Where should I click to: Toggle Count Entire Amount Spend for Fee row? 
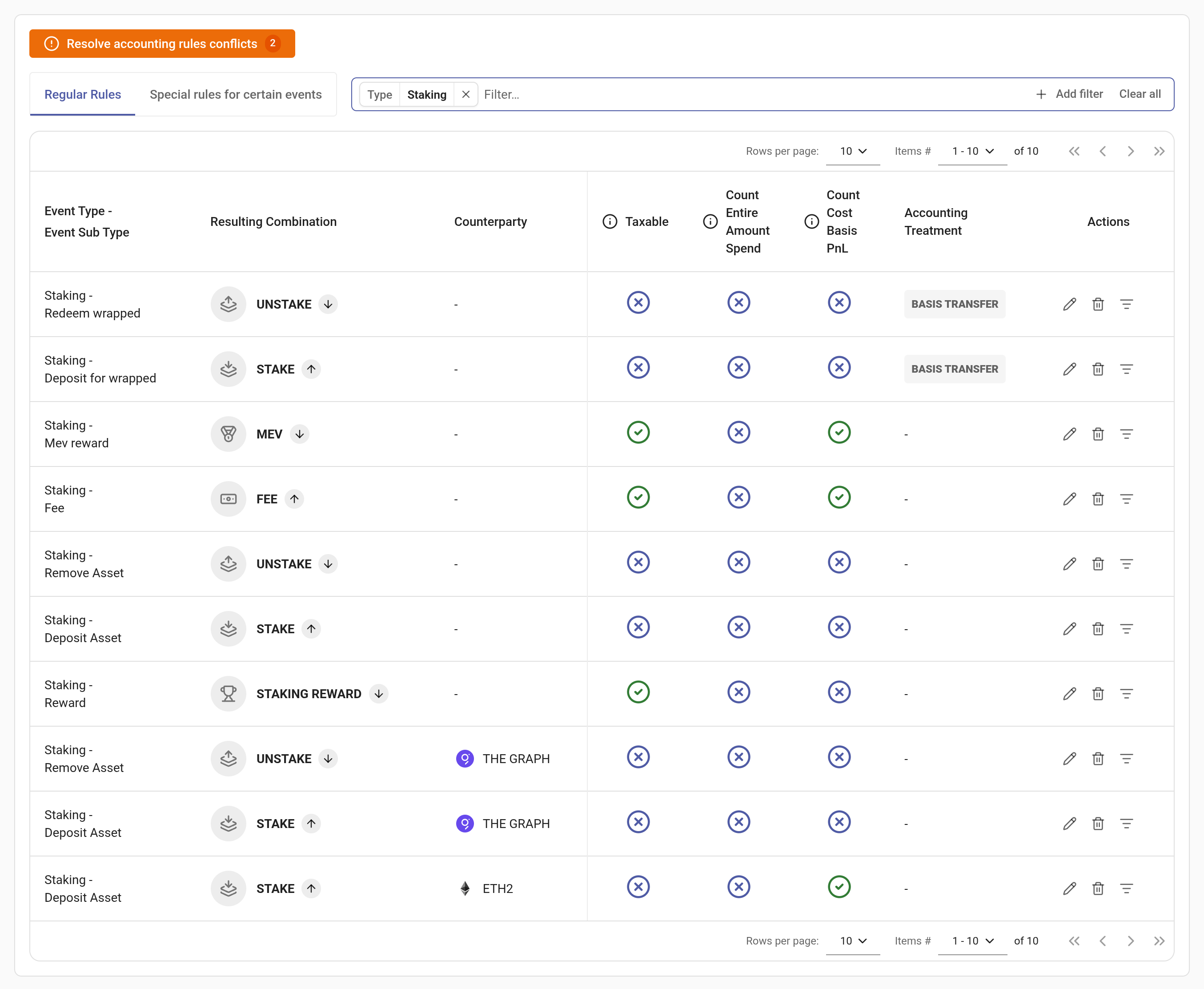[738, 497]
